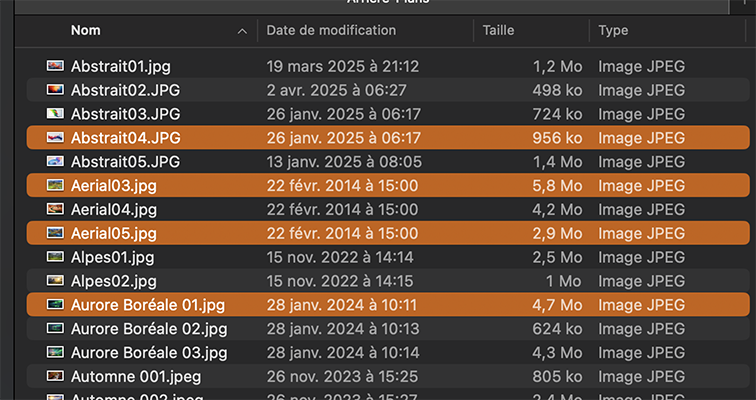This screenshot has height=400, width=756.
Task: Click the Automne 001.jpeg file icon
Action: pos(55,376)
